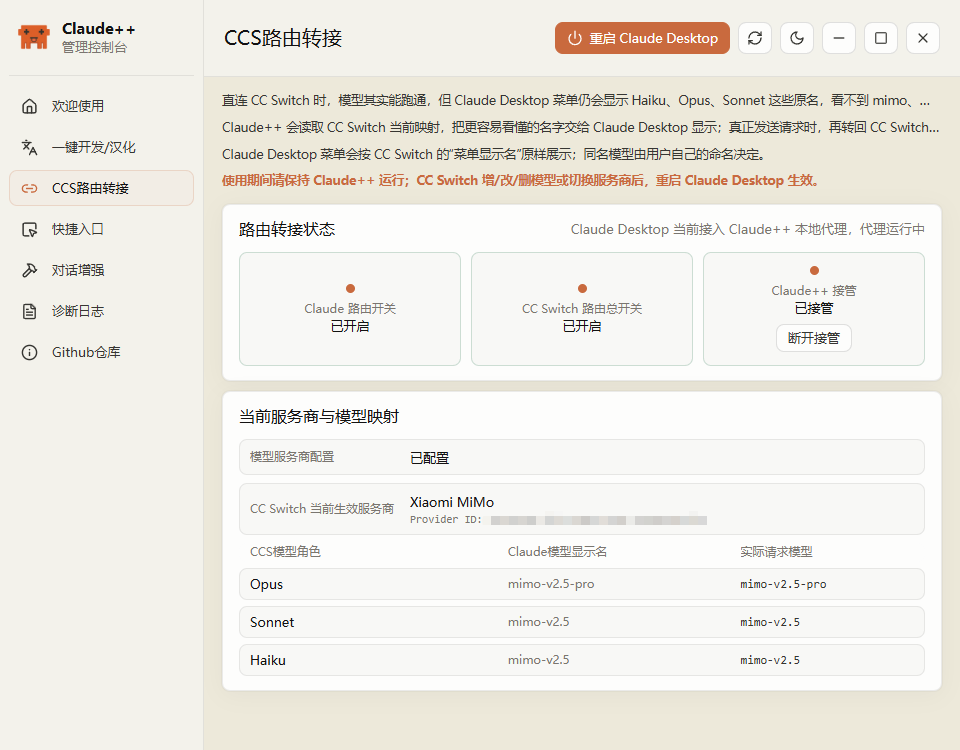This screenshot has height=750, width=960.
Task: Click the cursor icon beside 快捷入口
Action: point(29,229)
